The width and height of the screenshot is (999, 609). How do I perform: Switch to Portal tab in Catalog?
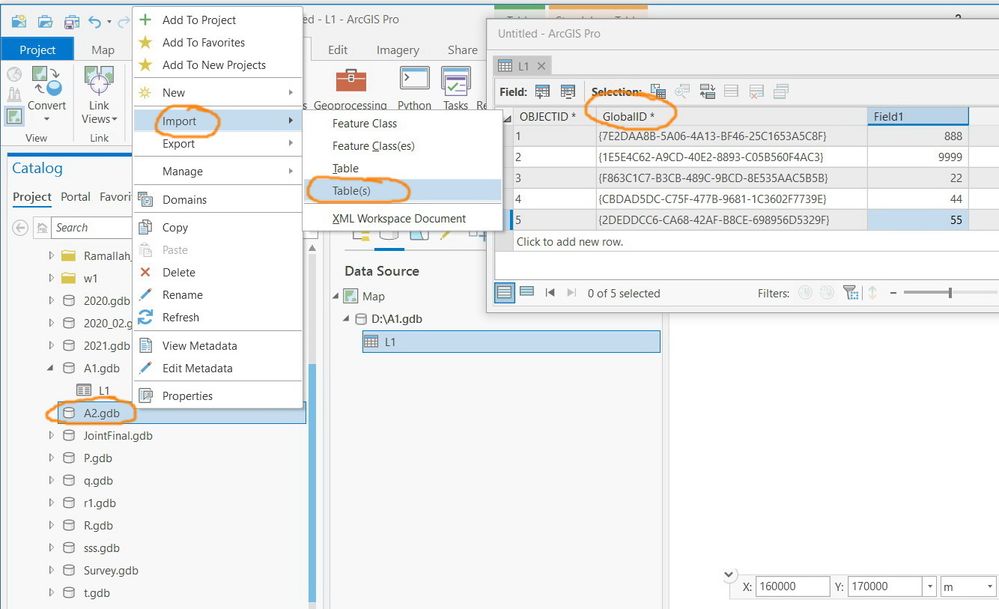coord(75,197)
